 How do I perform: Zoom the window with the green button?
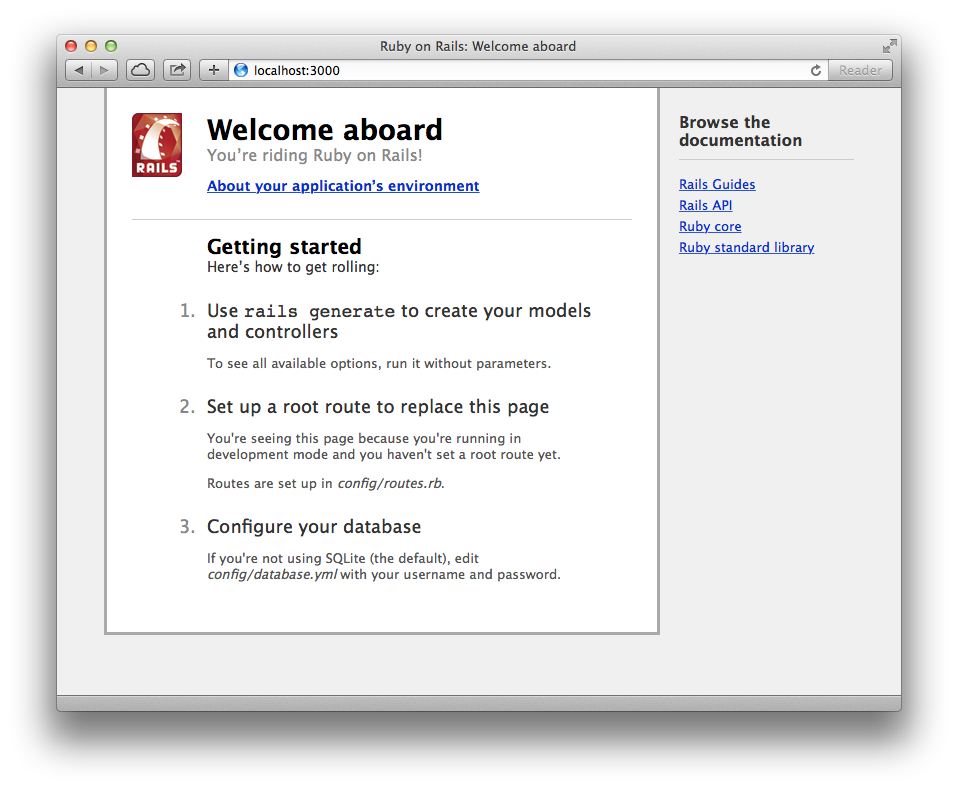[110, 45]
